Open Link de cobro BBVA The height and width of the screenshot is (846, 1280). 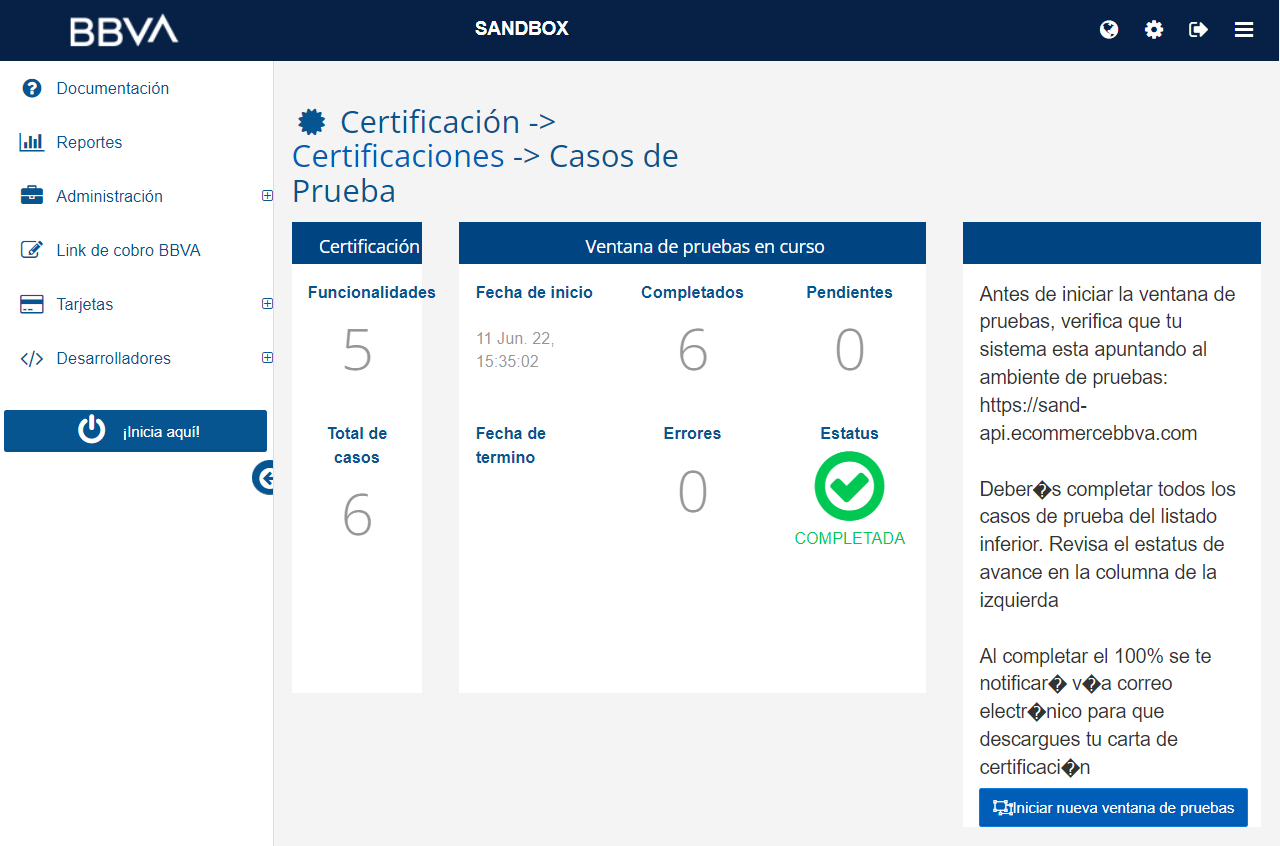click(128, 250)
